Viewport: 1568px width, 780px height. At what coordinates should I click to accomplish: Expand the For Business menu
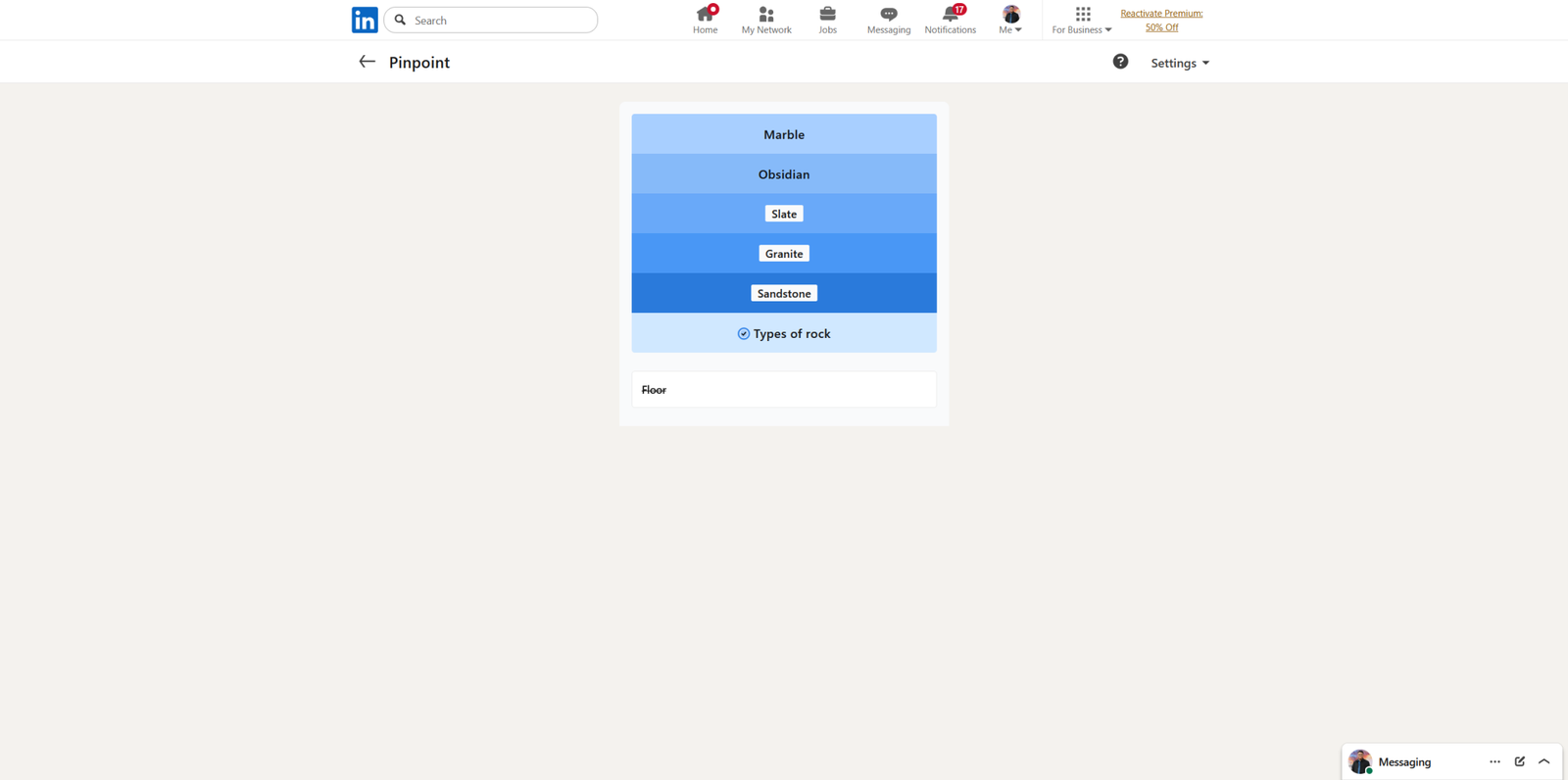[1082, 20]
